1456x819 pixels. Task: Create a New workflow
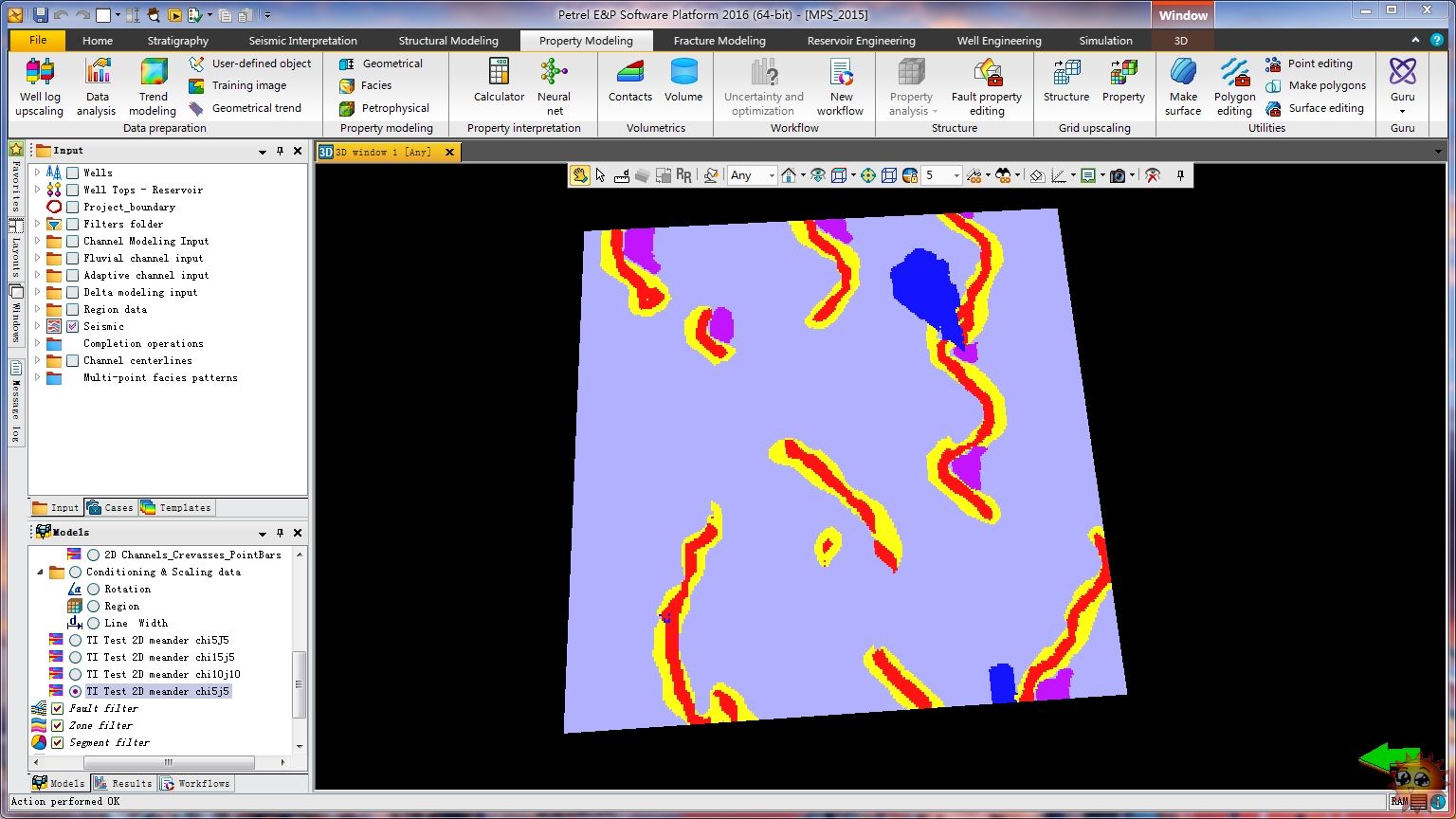tap(841, 87)
